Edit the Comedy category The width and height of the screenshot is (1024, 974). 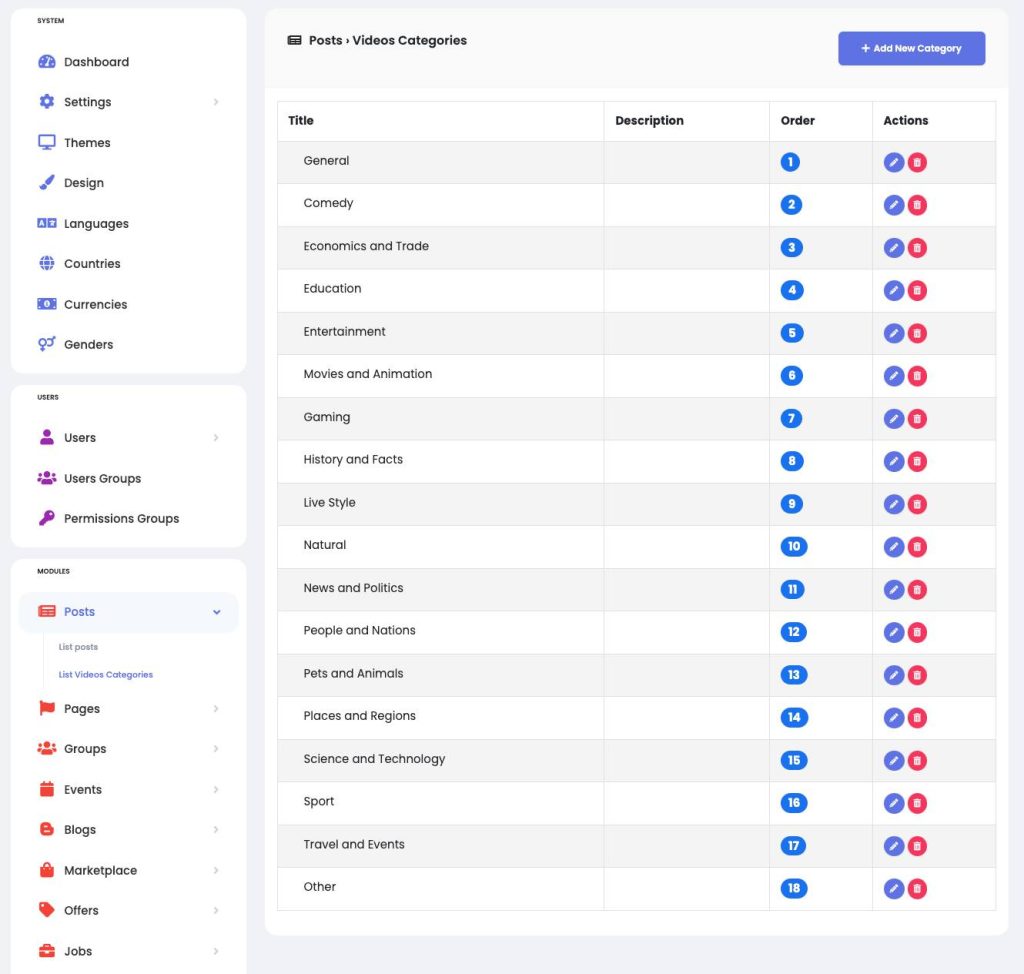(x=893, y=205)
